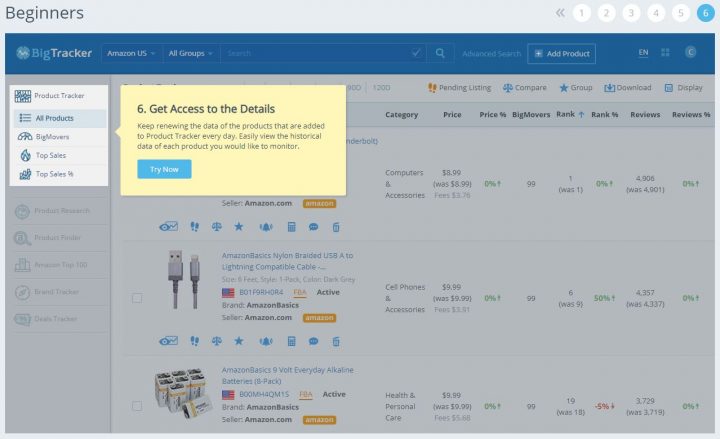Click the star group icon for Computers & Accessories product
The image size is (720, 439).
[x=239, y=226]
